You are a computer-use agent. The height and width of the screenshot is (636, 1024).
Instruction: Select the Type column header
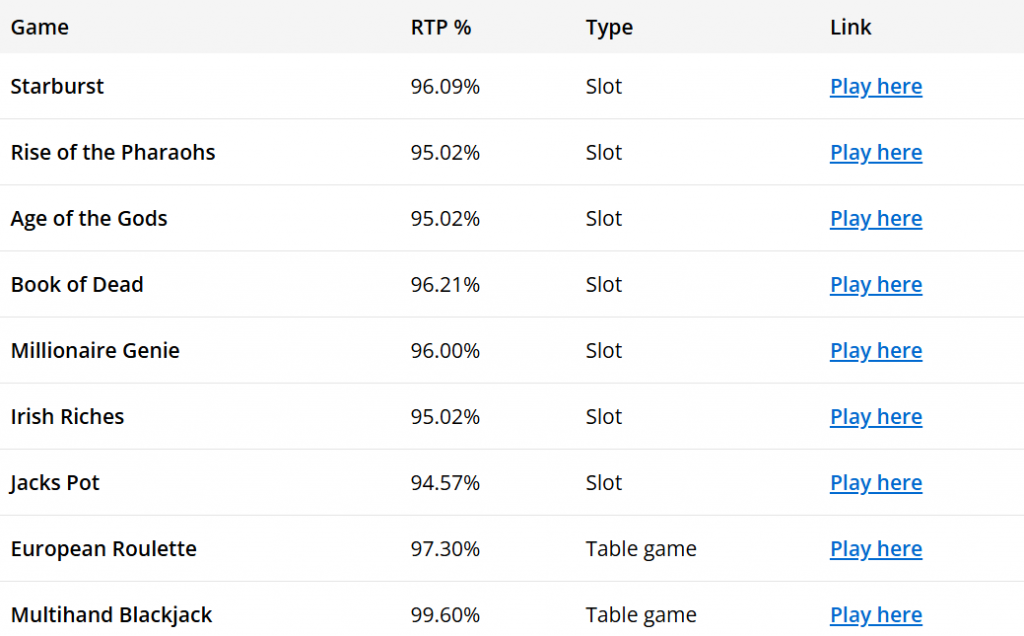coord(609,27)
